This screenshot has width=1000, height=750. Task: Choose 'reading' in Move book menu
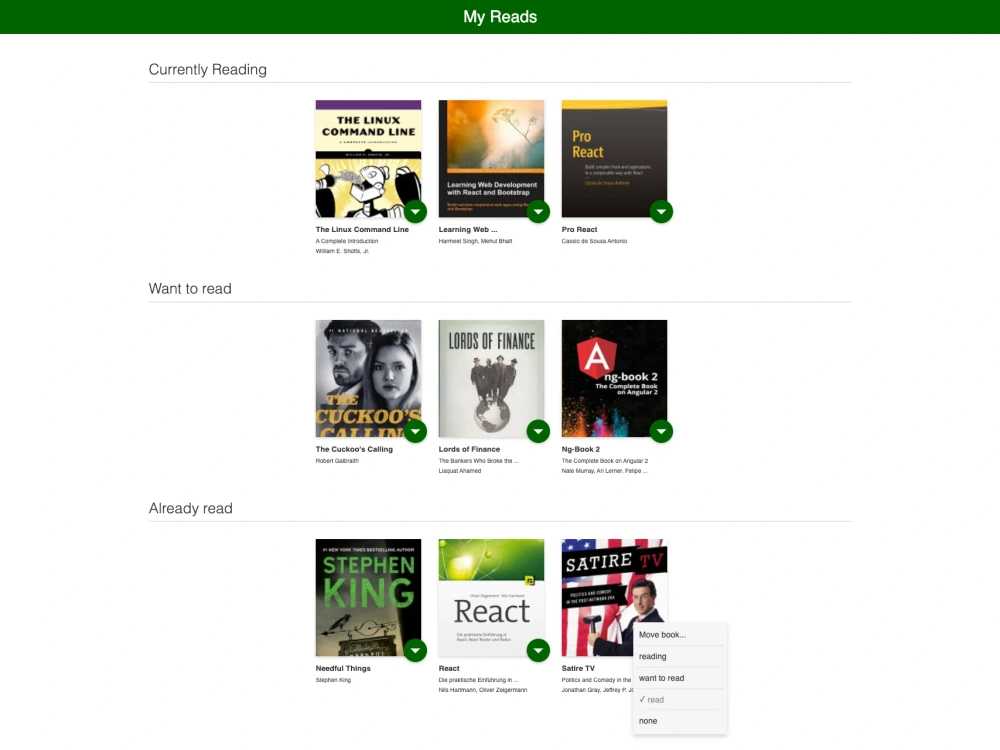(x=680, y=656)
